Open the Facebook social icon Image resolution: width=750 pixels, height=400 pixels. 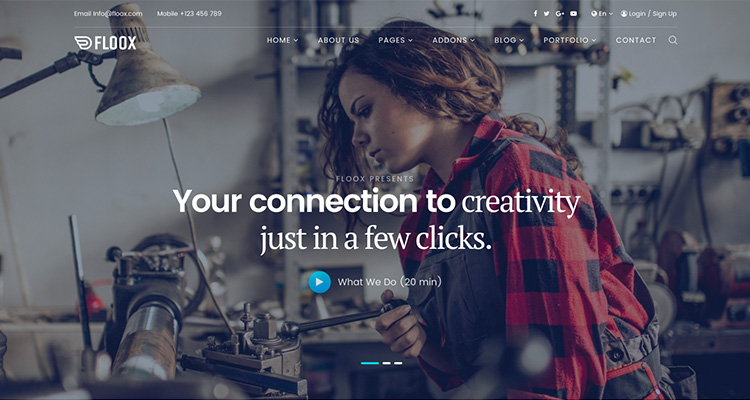(x=535, y=14)
